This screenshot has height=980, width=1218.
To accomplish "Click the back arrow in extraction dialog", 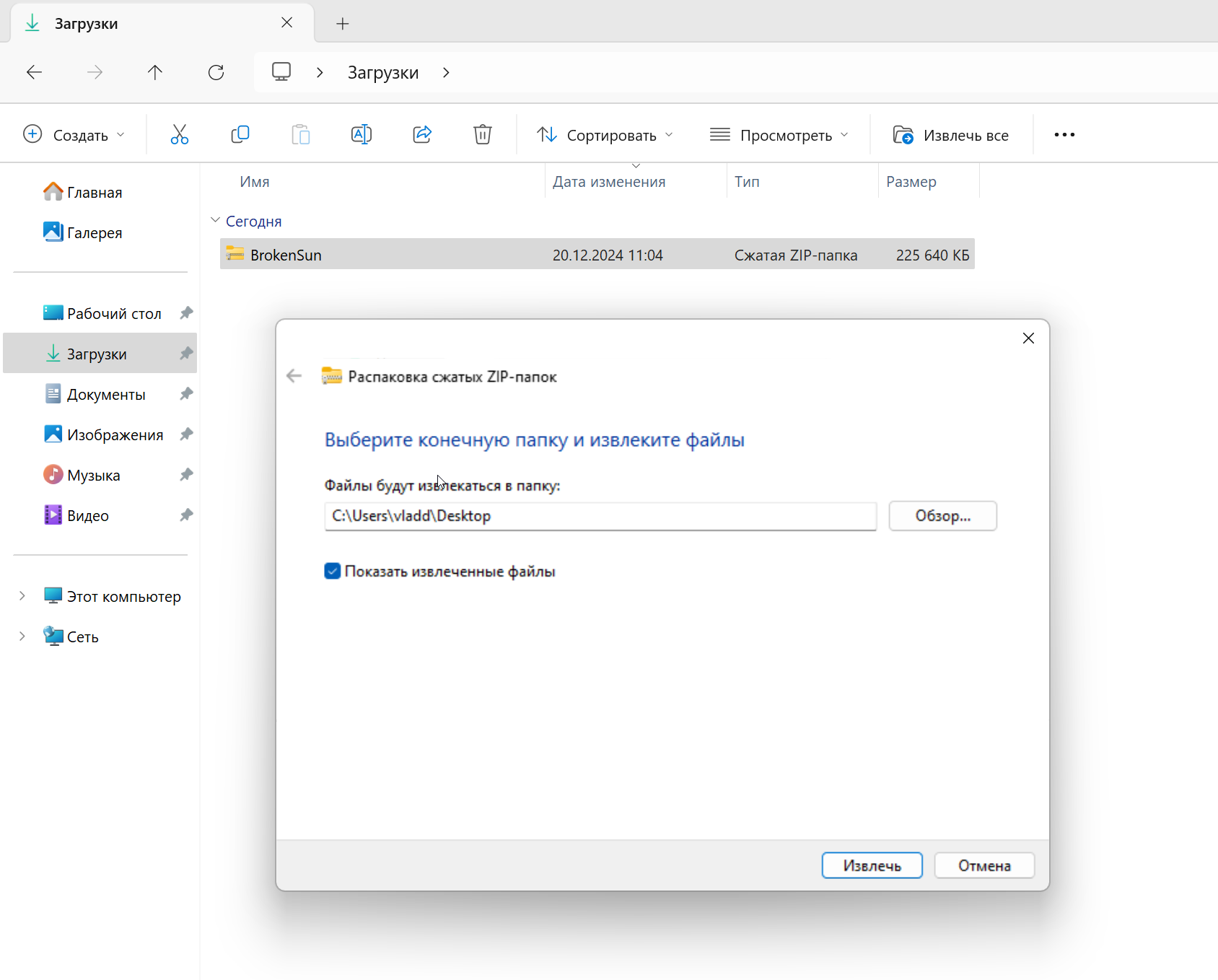I will pyautogui.click(x=294, y=376).
